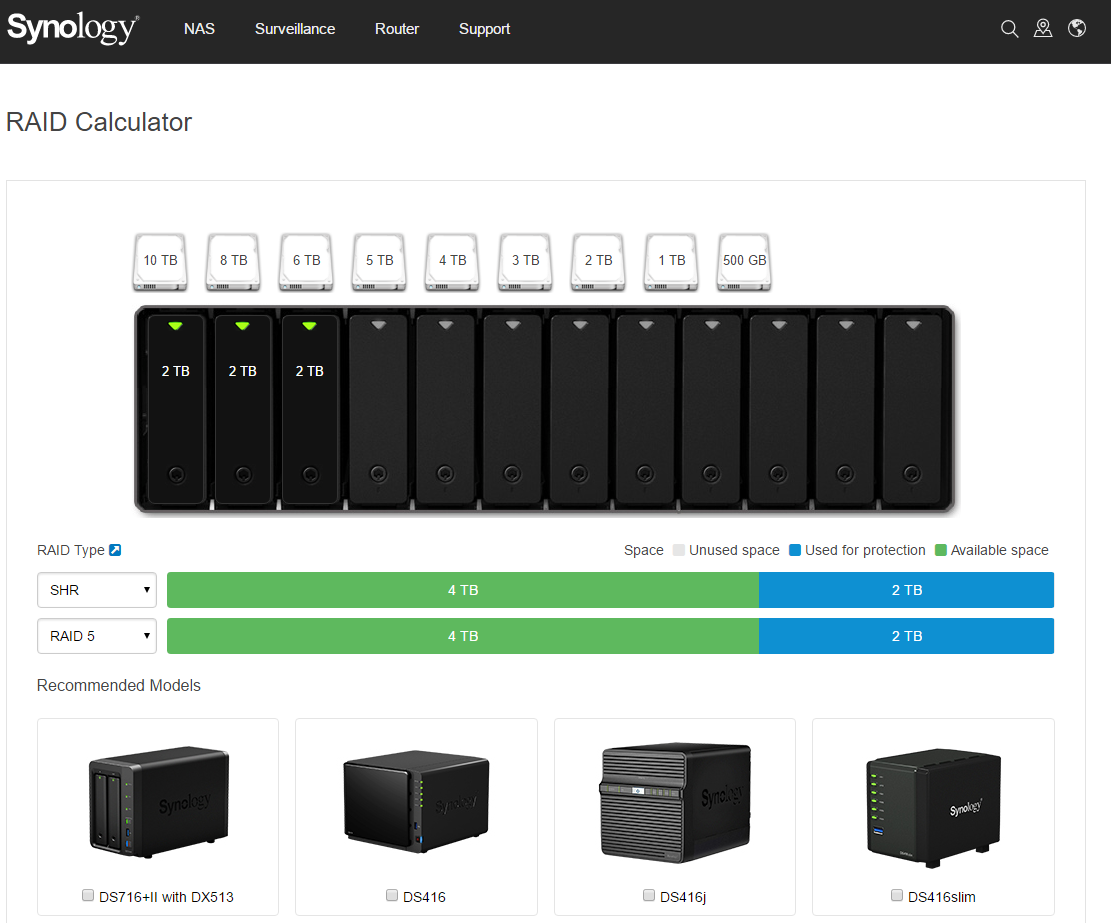The height and width of the screenshot is (923, 1111).
Task: Open the search icon
Action: pos(1009,29)
